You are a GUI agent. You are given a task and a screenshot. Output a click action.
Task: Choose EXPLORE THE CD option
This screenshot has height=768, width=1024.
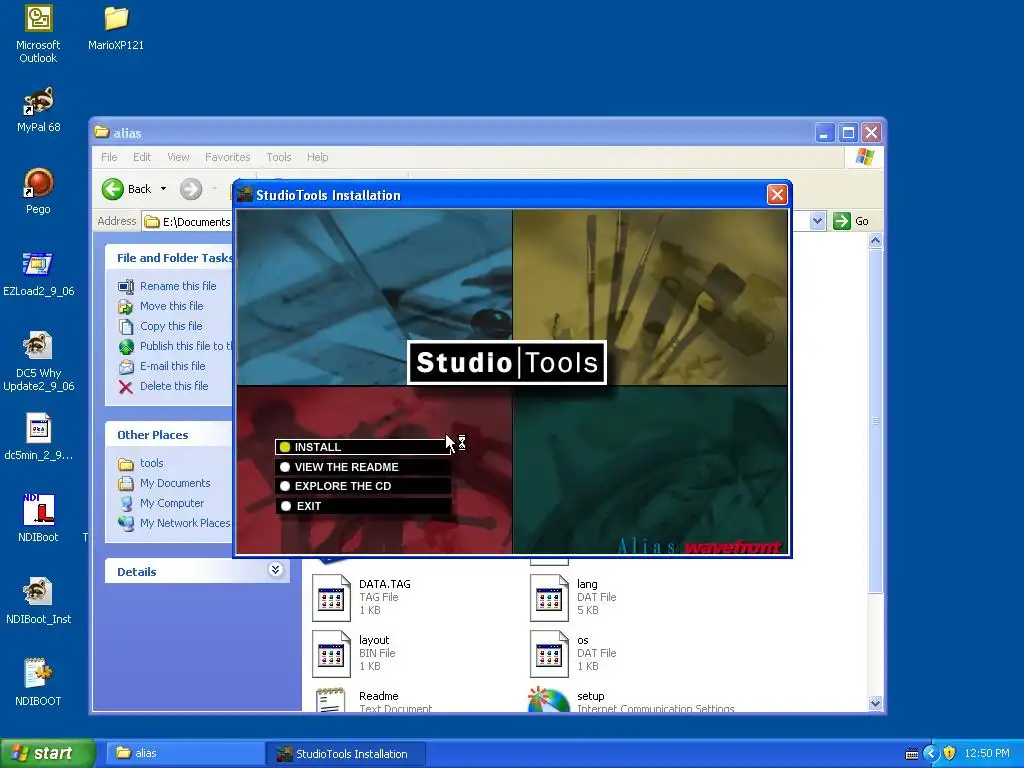(x=363, y=486)
